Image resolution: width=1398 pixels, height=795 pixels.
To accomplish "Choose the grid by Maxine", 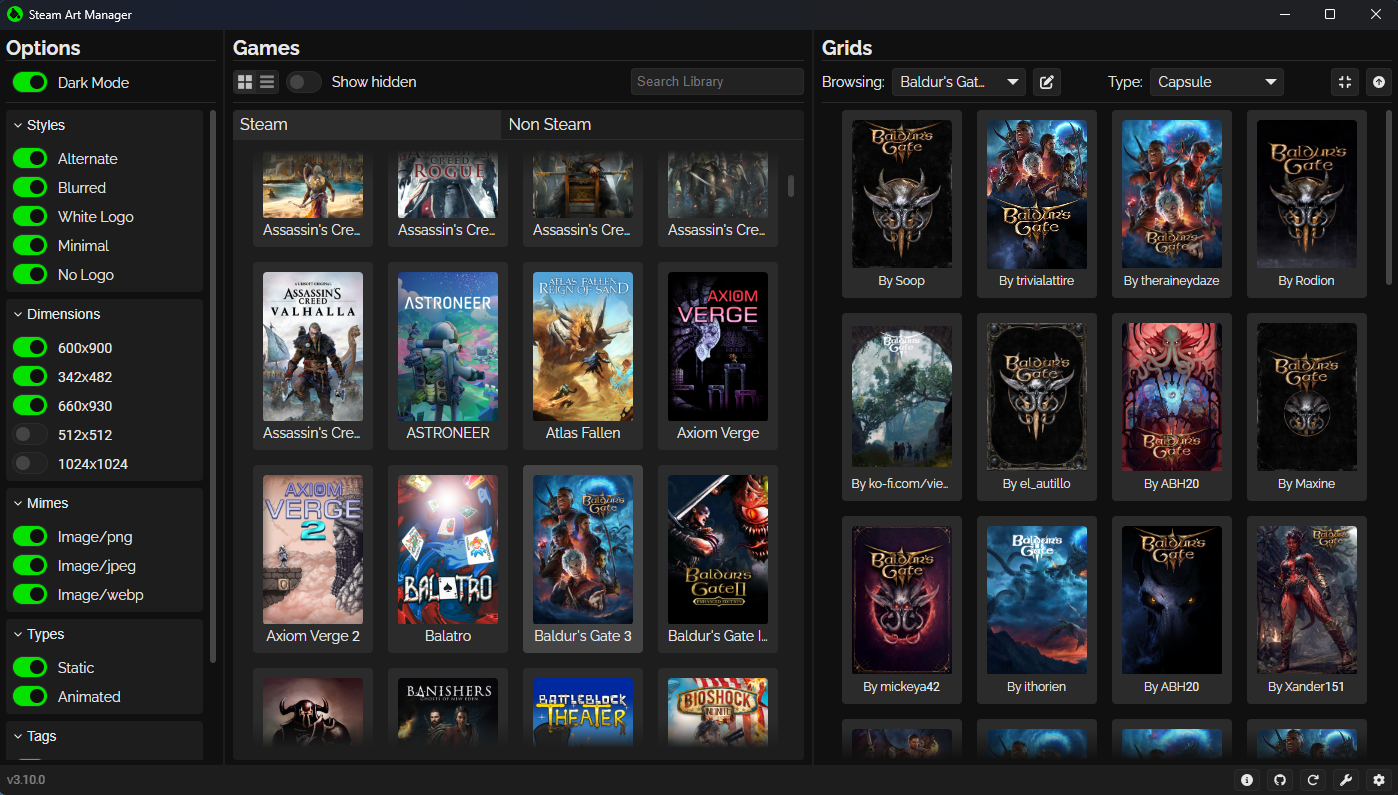I will click(1307, 407).
